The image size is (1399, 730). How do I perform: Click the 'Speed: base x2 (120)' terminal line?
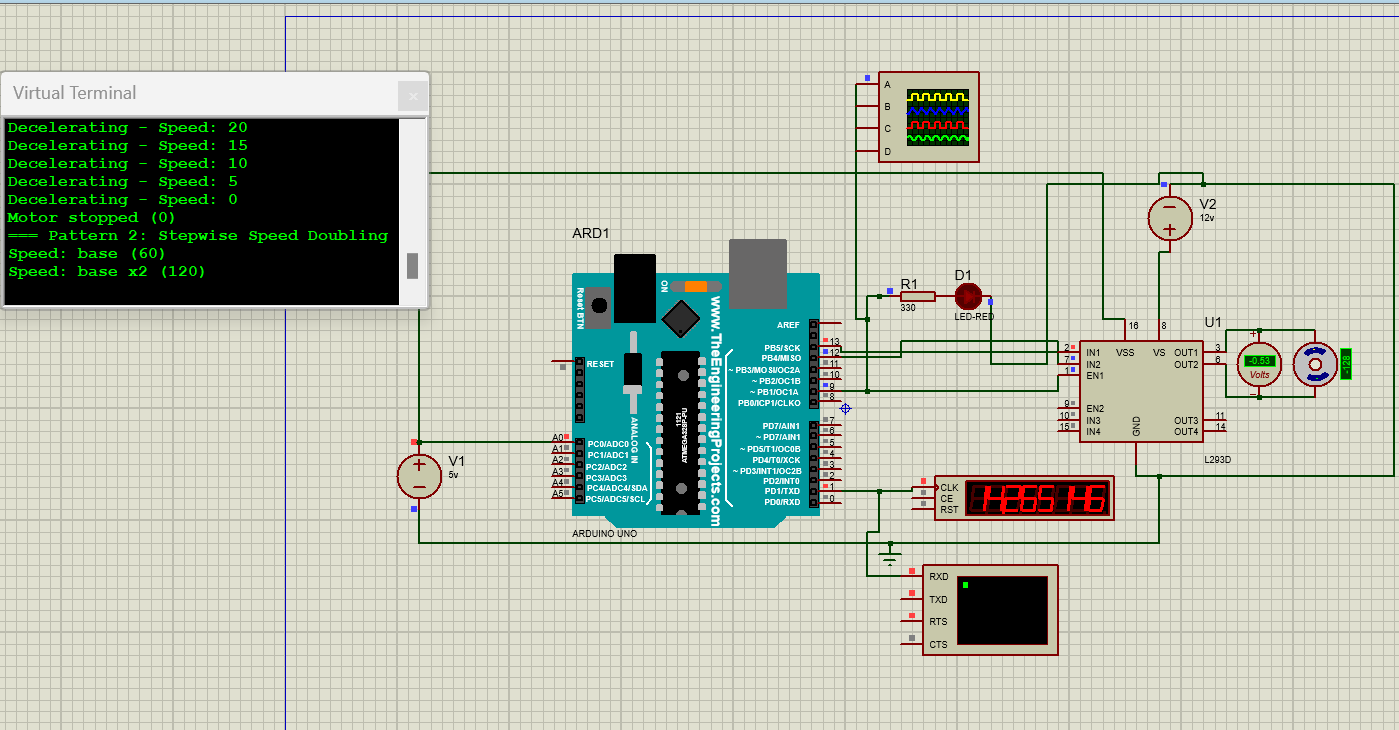pos(106,271)
